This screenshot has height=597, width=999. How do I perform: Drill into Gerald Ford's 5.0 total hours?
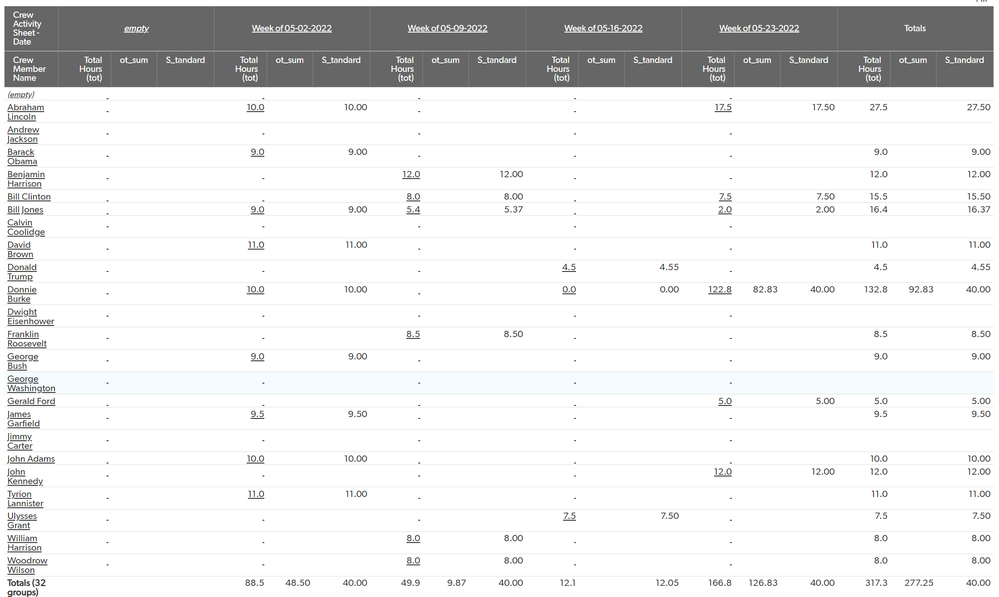pyautogui.click(x=725, y=401)
